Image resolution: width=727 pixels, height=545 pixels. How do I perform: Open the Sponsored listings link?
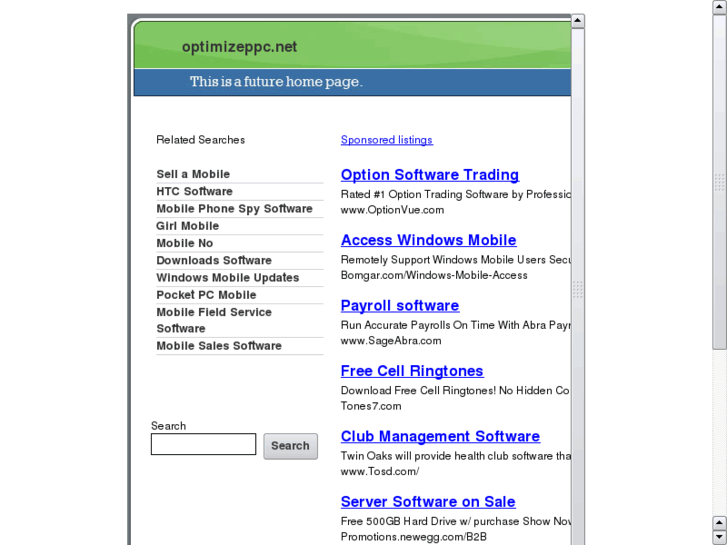coord(387,140)
